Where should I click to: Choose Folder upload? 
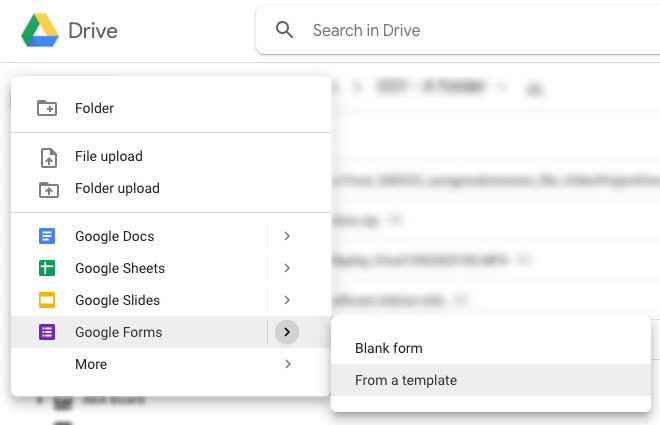tap(171, 188)
